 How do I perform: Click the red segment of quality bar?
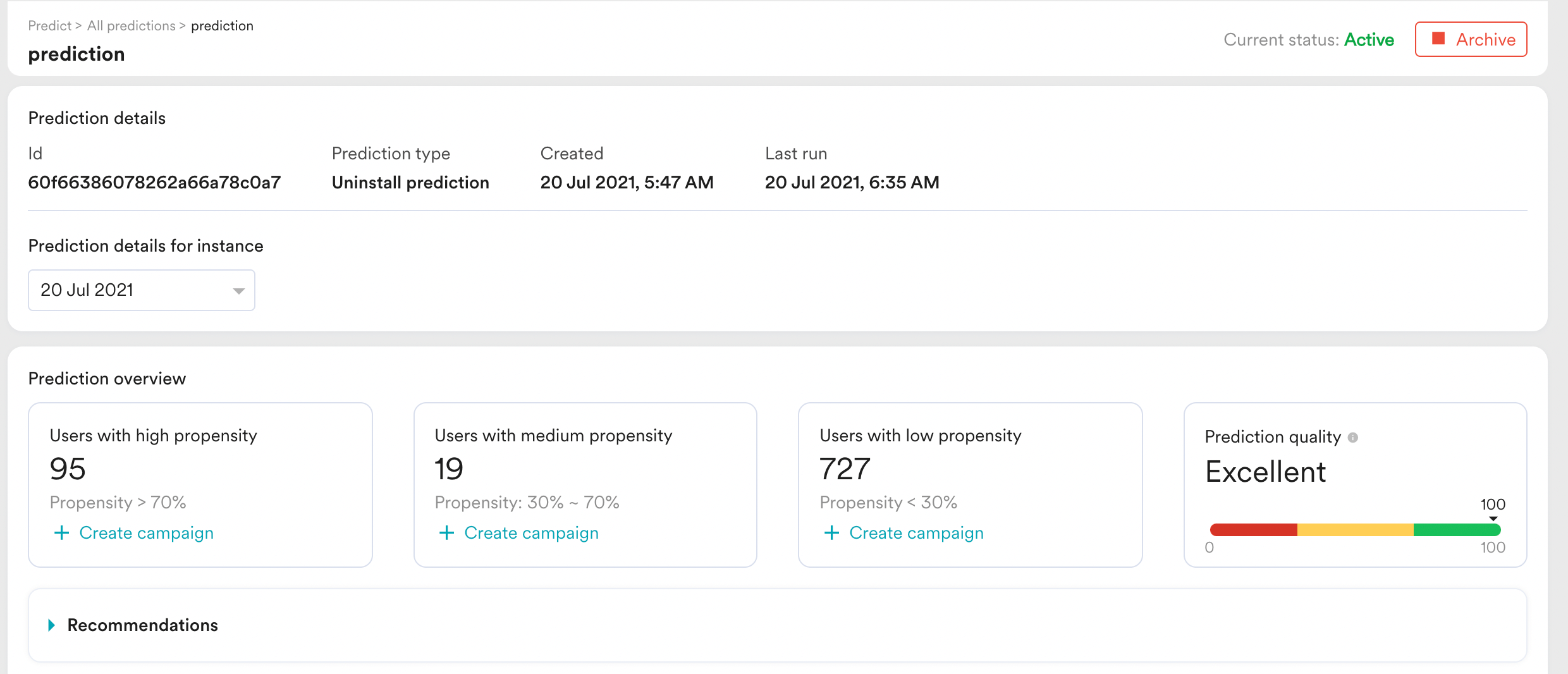pos(1253,530)
